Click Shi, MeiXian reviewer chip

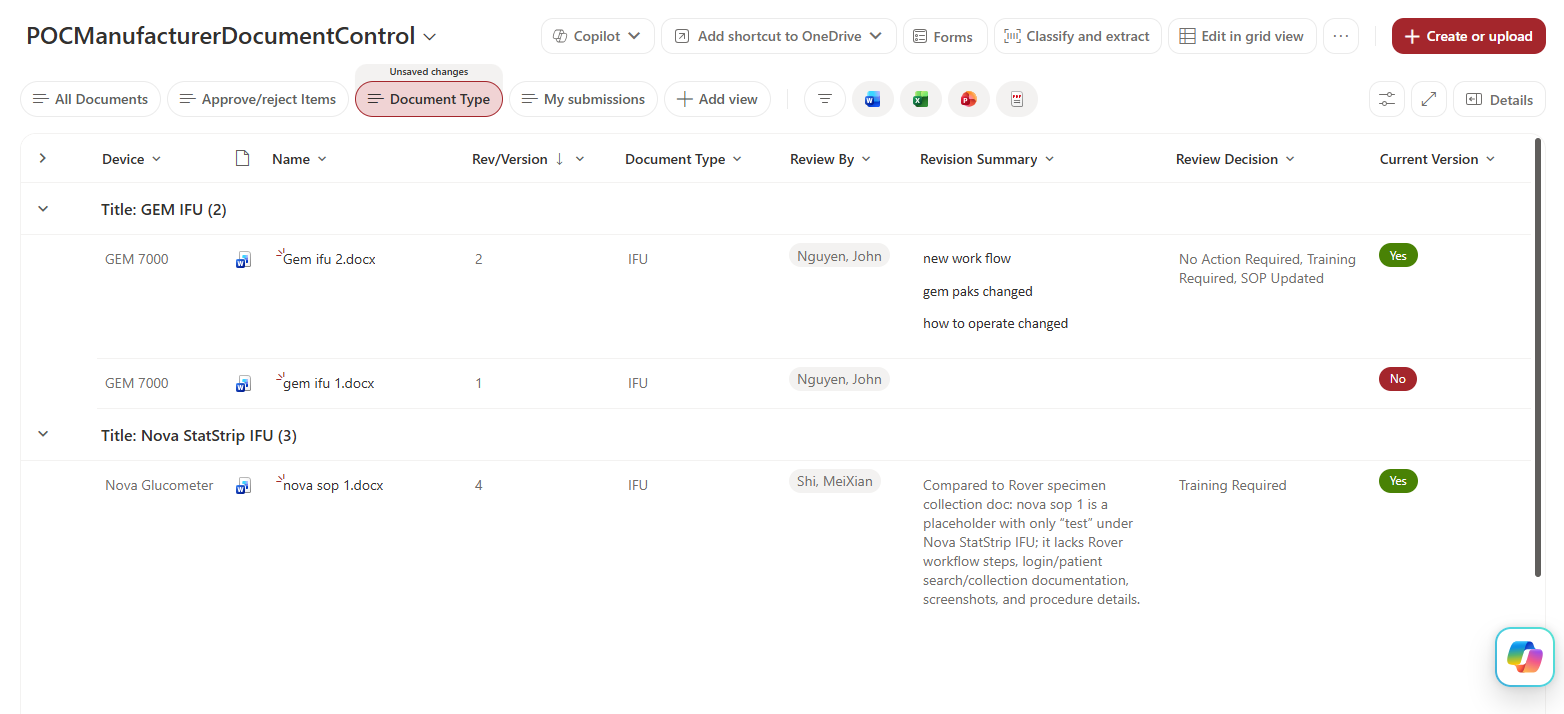[x=835, y=481]
